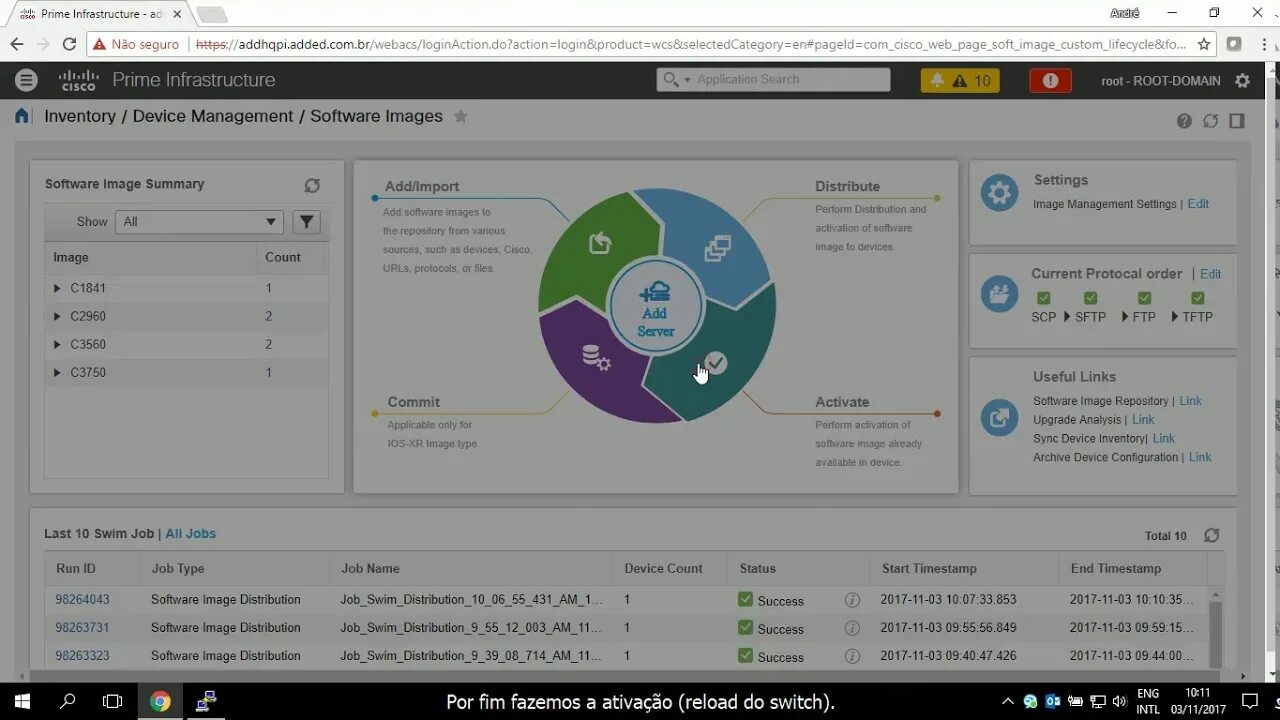1280x720 pixels.
Task: Open root - ROOT-DOMAIN user menu
Action: [x=1161, y=81]
